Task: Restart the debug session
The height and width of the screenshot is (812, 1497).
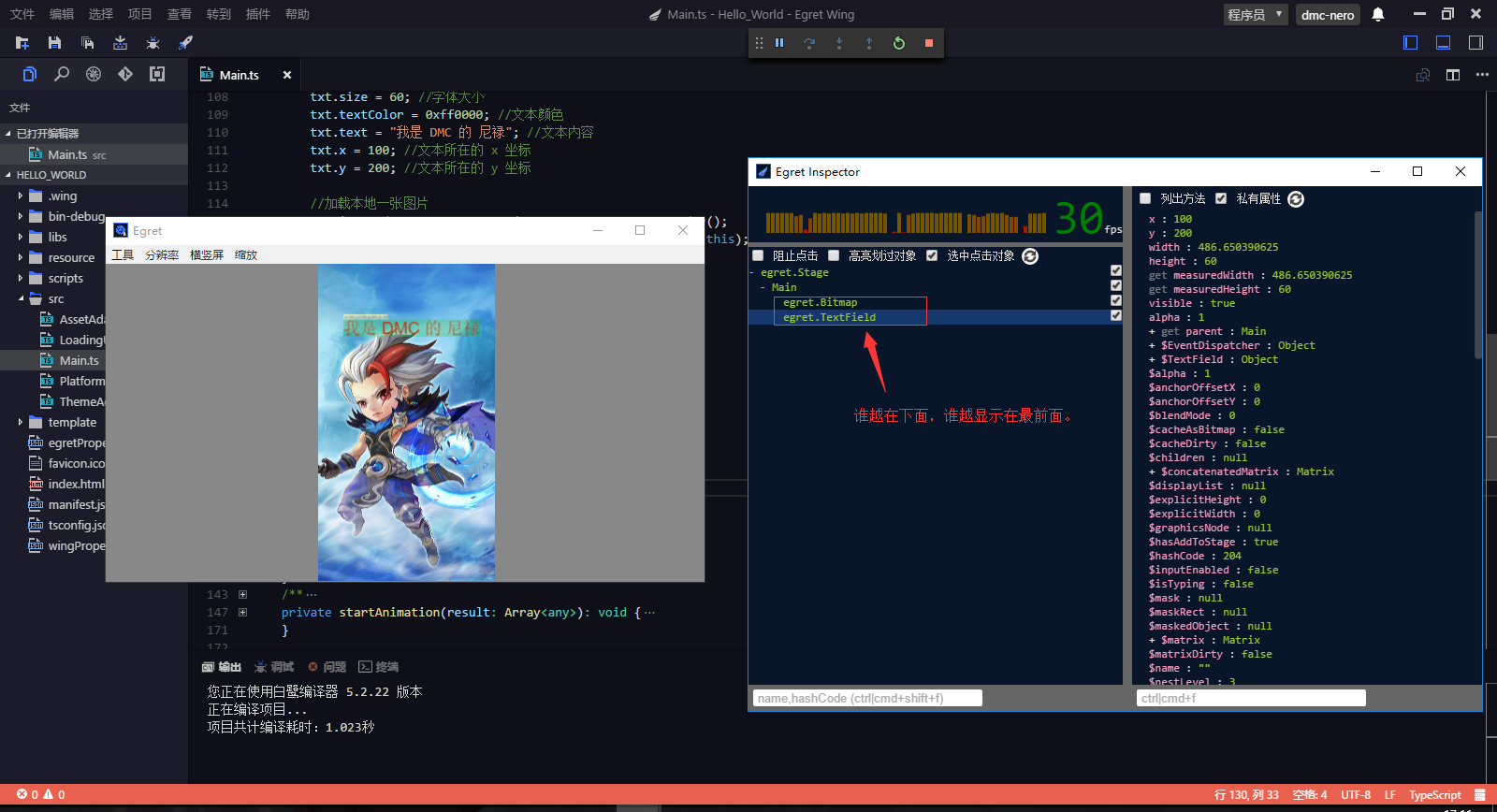Action: (x=899, y=43)
